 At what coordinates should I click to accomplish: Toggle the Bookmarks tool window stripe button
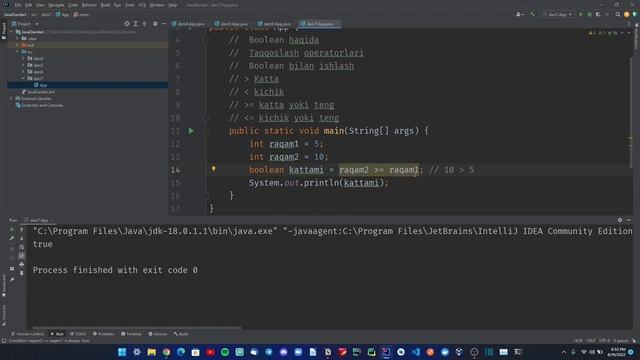(4, 286)
